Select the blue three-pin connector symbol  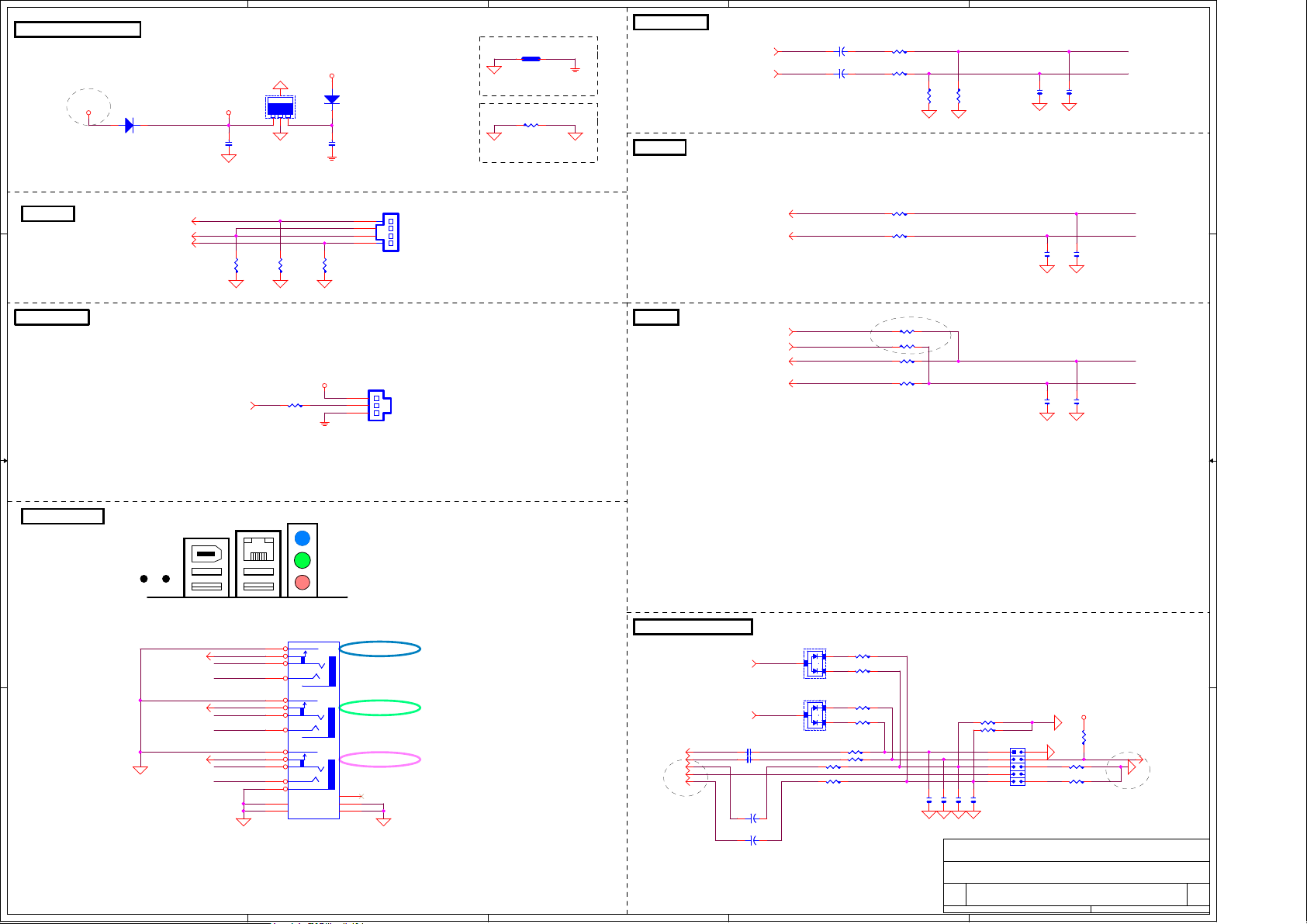coord(379,406)
